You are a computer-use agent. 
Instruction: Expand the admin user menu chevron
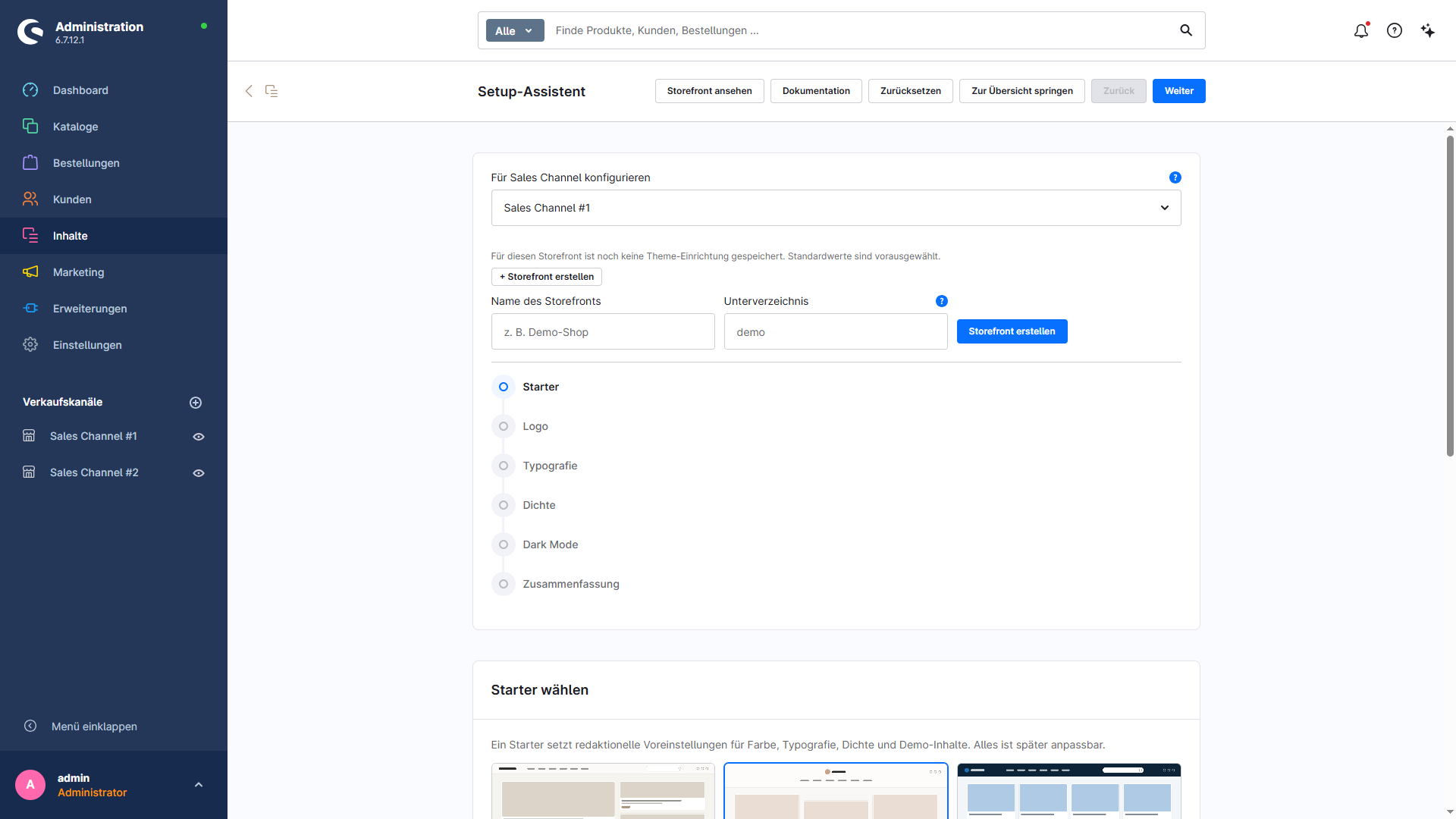tap(199, 785)
